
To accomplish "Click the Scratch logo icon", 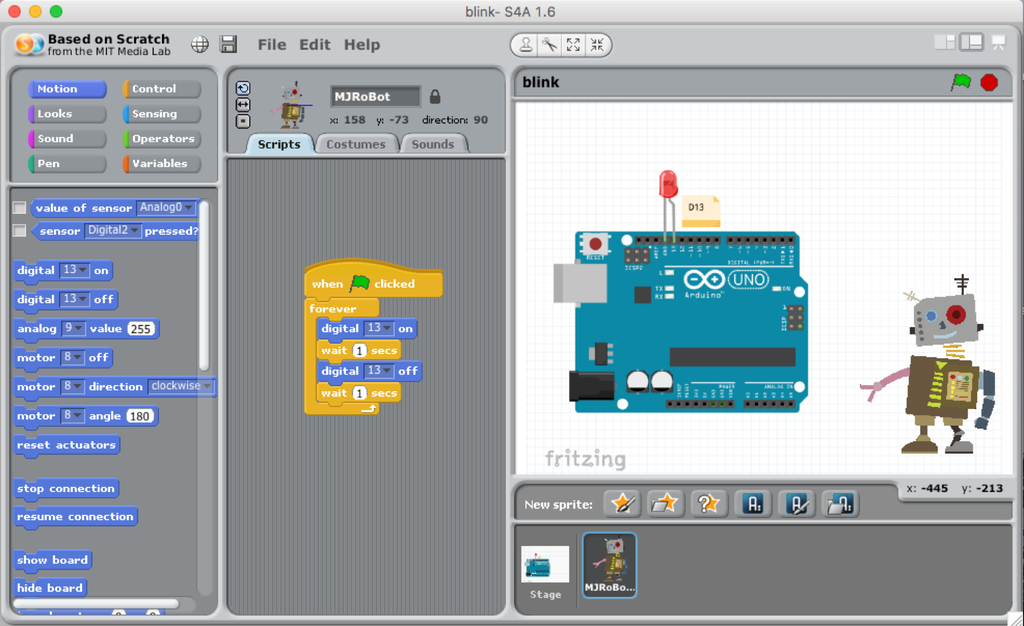I will (29, 44).
